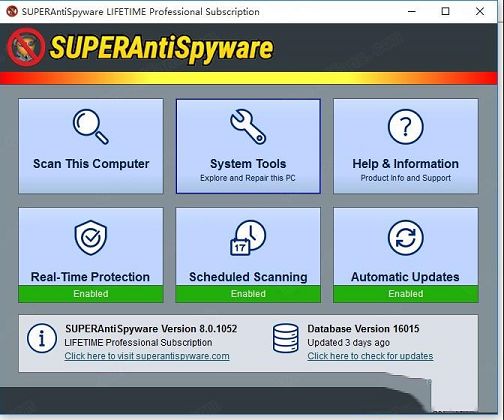Click here to check for updates link
504x420 pixels.
pyautogui.click(x=370, y=356)
